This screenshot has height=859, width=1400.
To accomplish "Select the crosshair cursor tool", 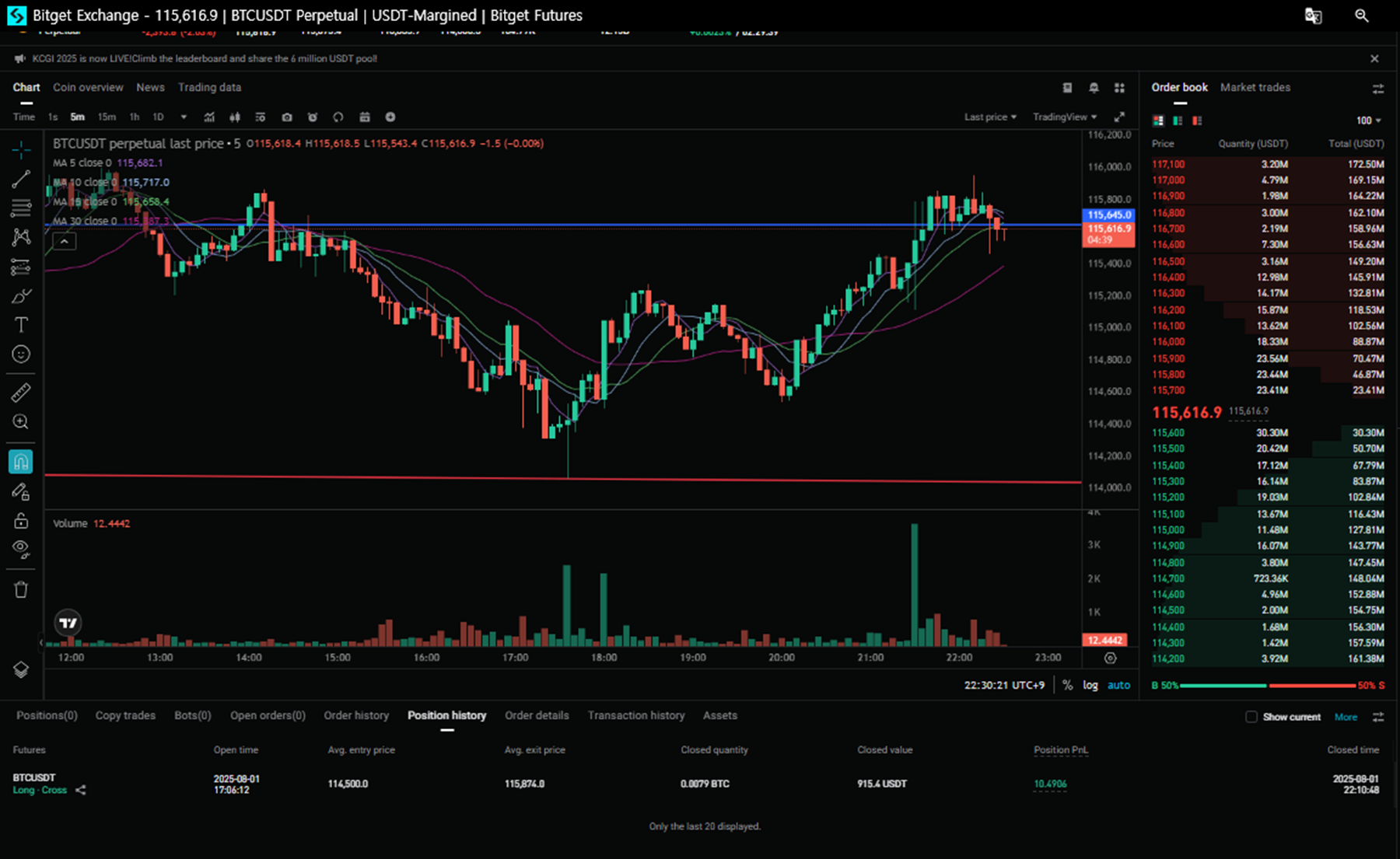I will pyautogui.click(x=21, y=148).
